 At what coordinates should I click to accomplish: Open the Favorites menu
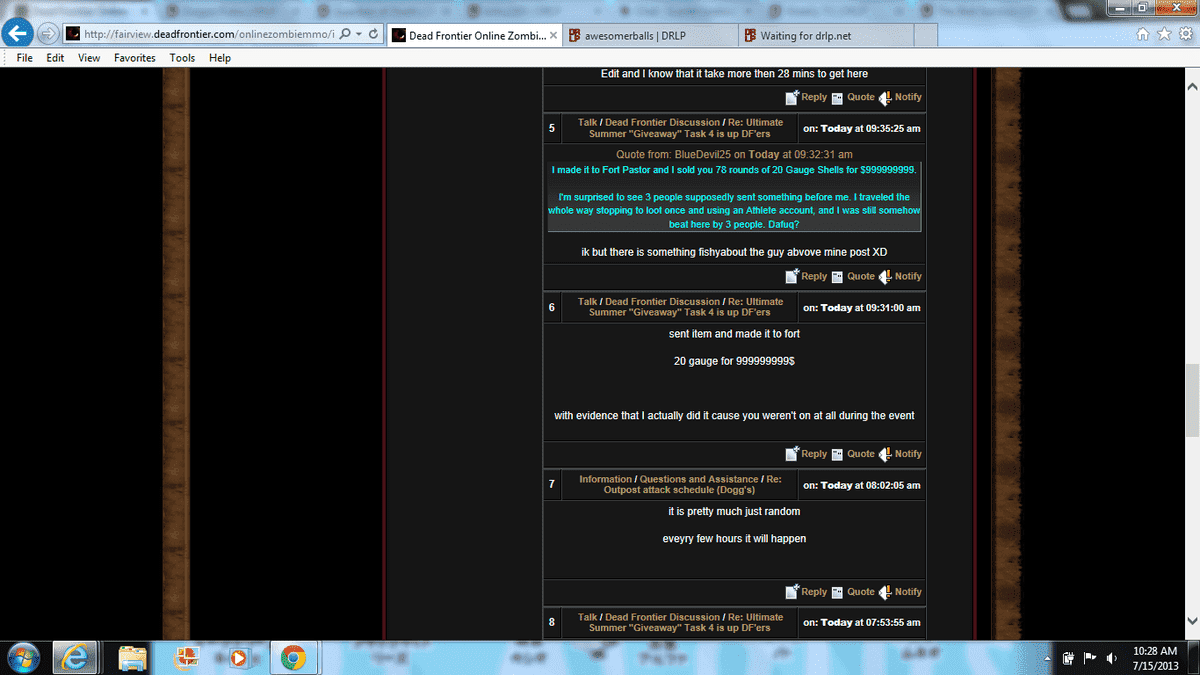click(x=134, y=58)
